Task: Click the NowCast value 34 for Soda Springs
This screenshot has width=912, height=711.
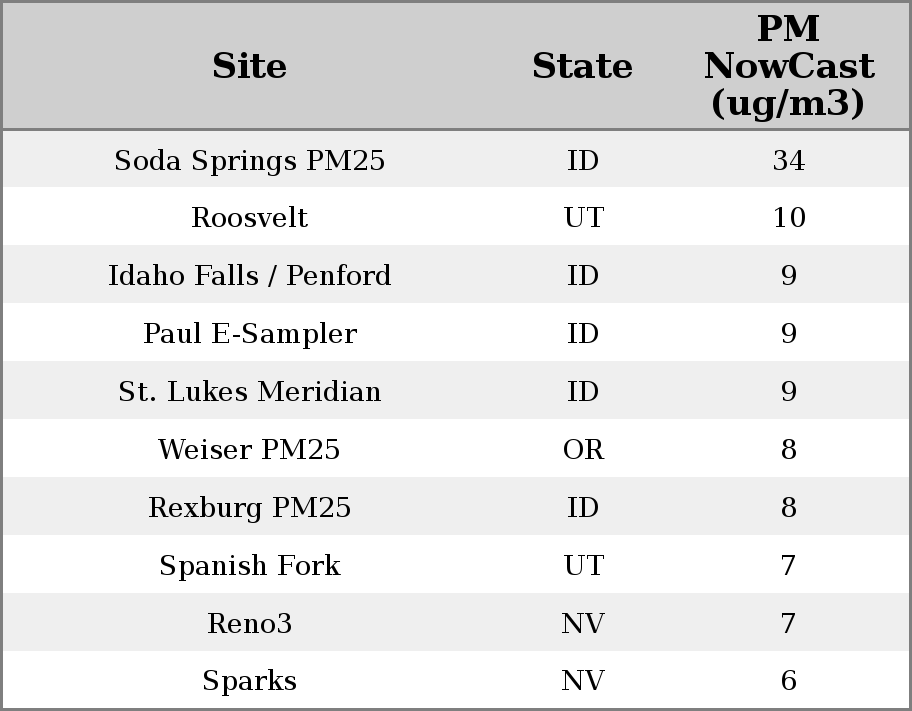Action: click(x=788, y=161)
